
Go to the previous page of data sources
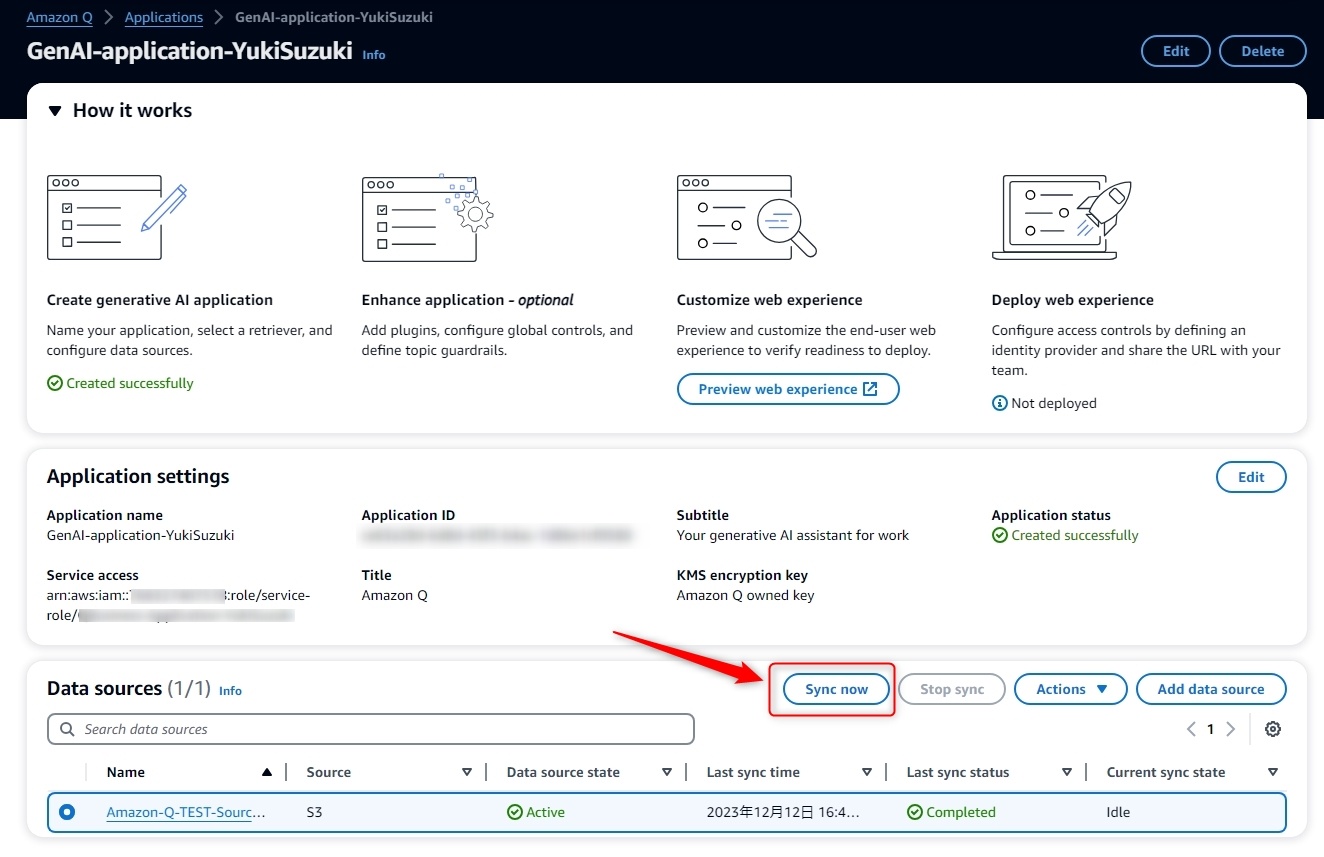[x=1191, y=729]
